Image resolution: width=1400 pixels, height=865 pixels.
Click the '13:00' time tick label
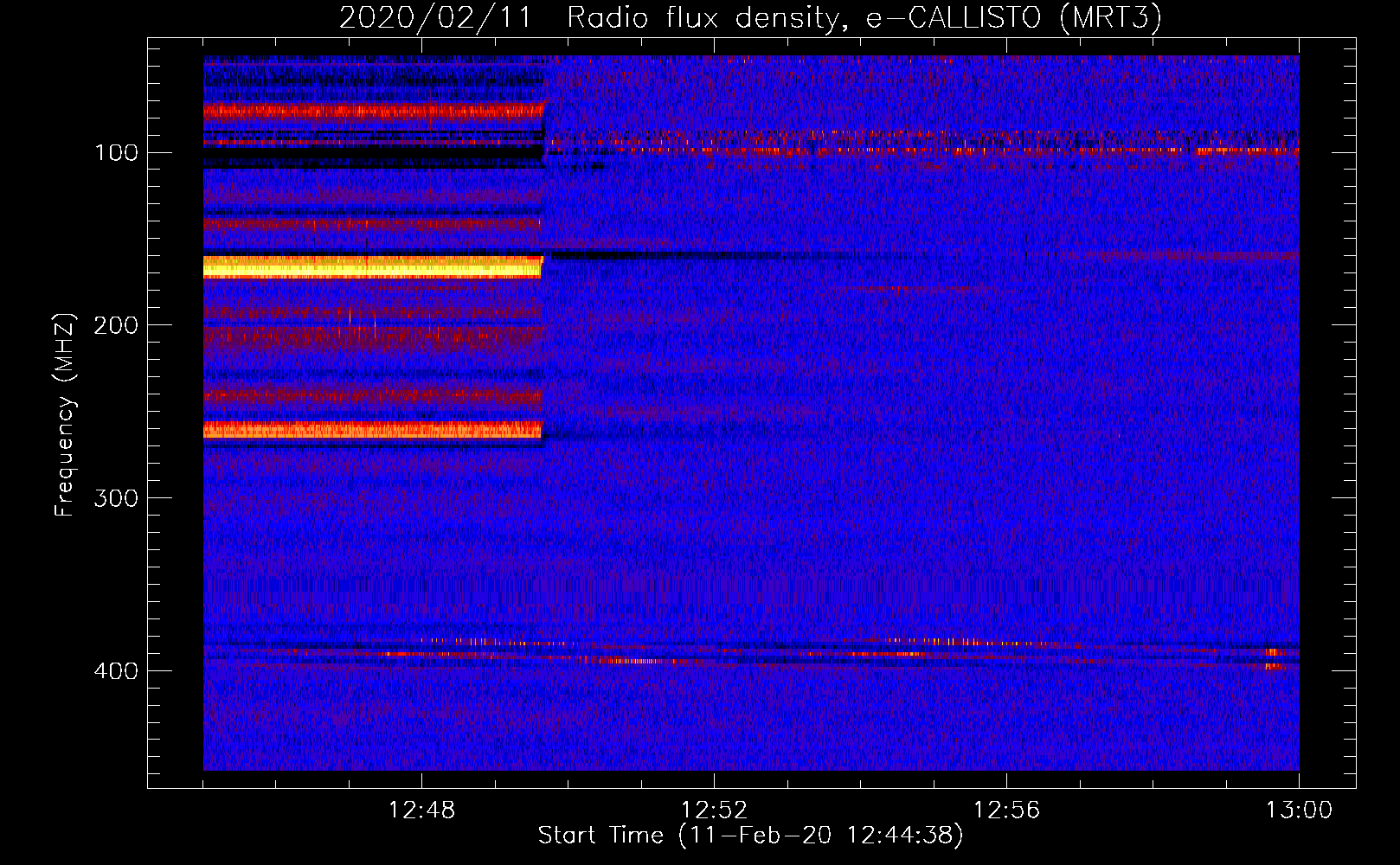click(1299, 811)
